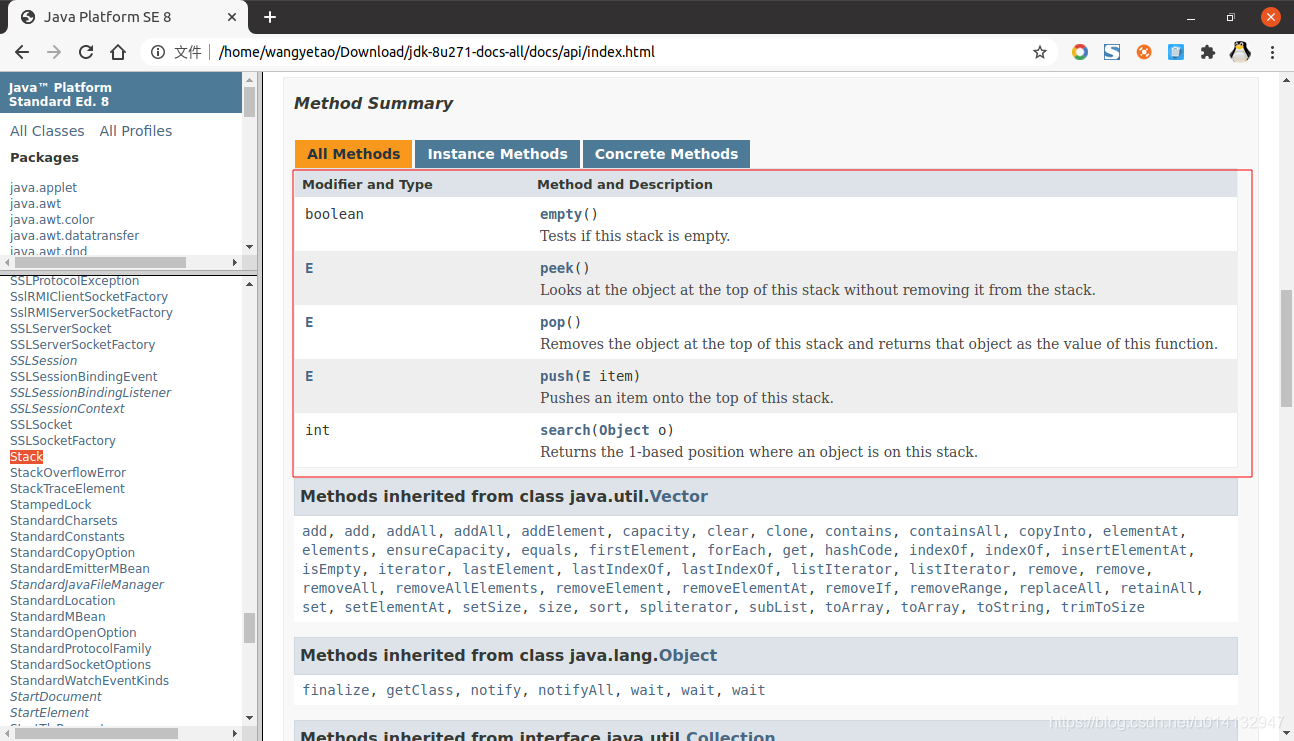View site information icon in address bar
This screenshot has height=741, width=1294.
pyautogui.click(x=157, y=52)
